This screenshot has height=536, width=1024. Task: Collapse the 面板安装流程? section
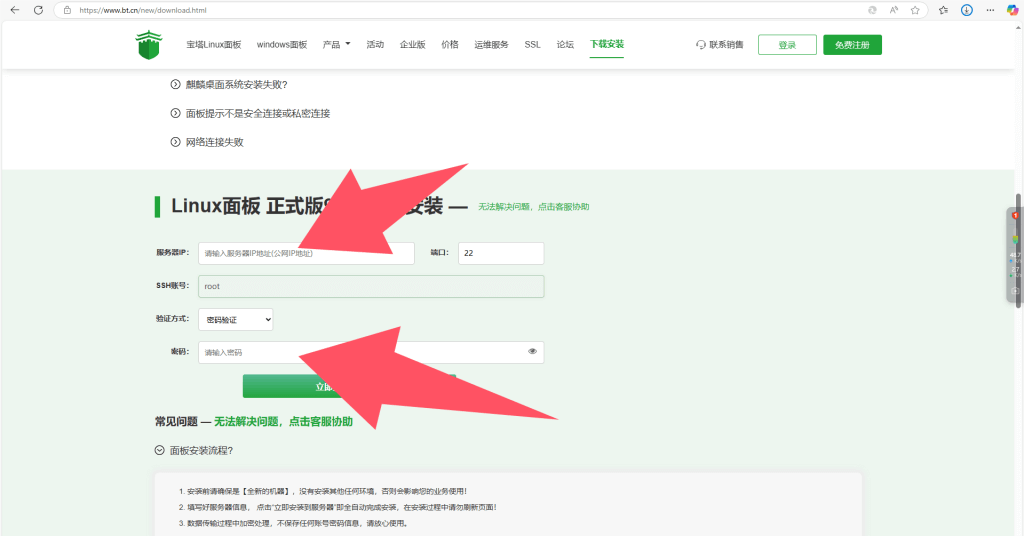(x=194, y=450)
